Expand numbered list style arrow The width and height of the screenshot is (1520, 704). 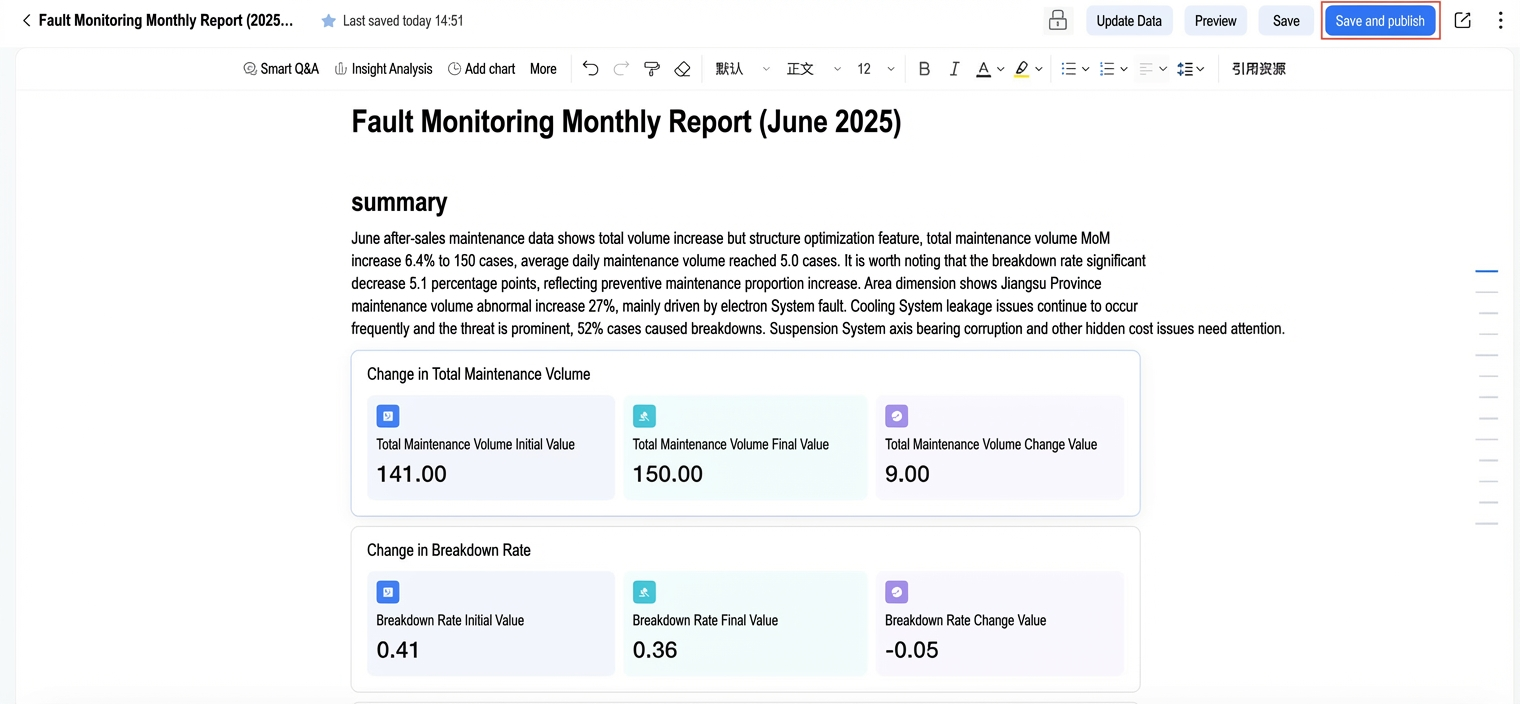pyautogui.click(x=1124, y=69)
